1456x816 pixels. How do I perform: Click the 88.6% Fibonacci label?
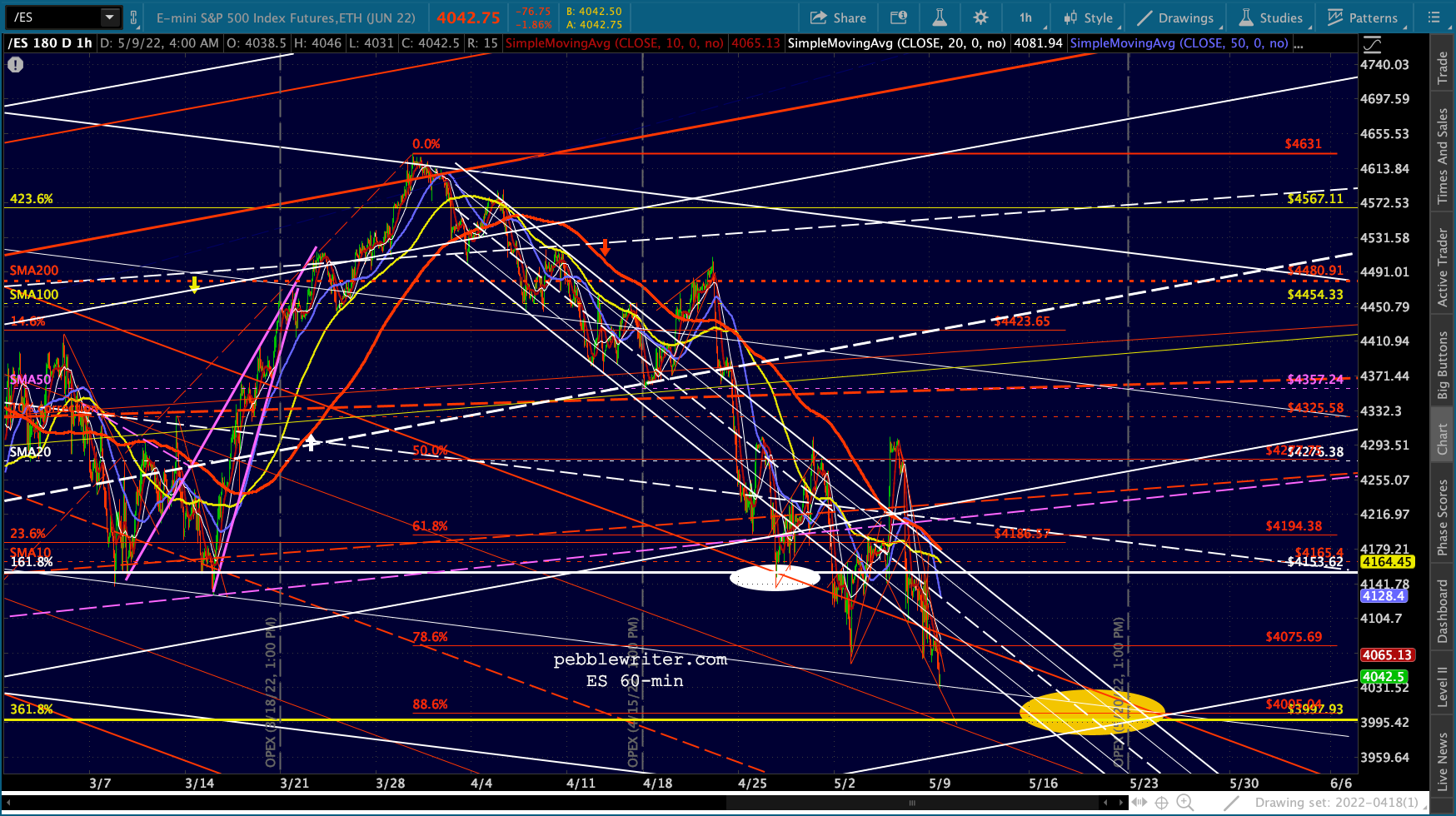(430, 704)
